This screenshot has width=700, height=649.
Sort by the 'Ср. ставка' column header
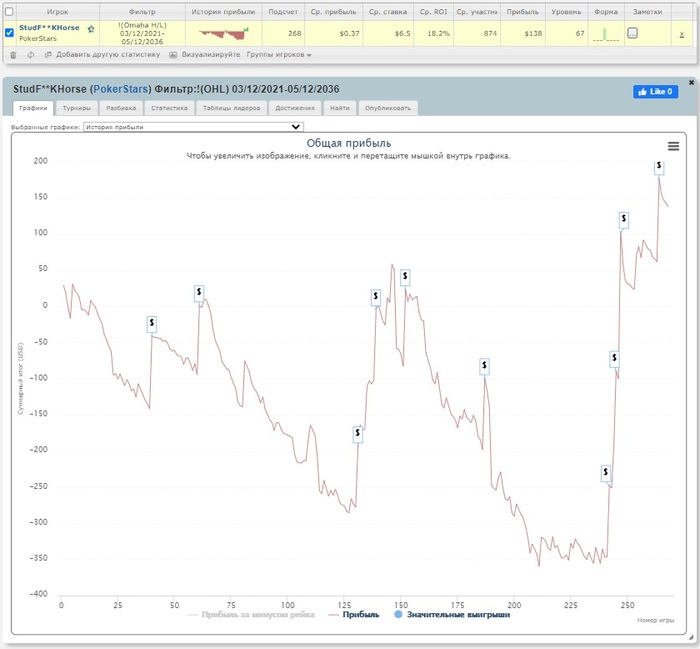pos(388,12)
